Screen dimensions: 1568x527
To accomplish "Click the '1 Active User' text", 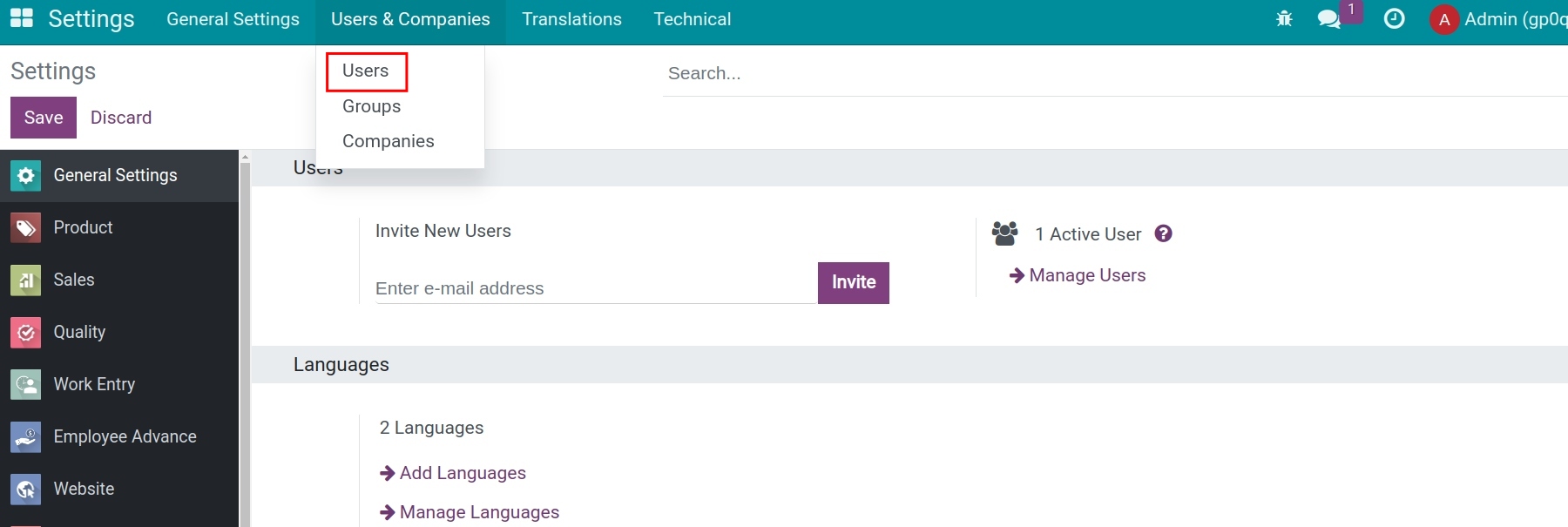I will point(1088,234).
